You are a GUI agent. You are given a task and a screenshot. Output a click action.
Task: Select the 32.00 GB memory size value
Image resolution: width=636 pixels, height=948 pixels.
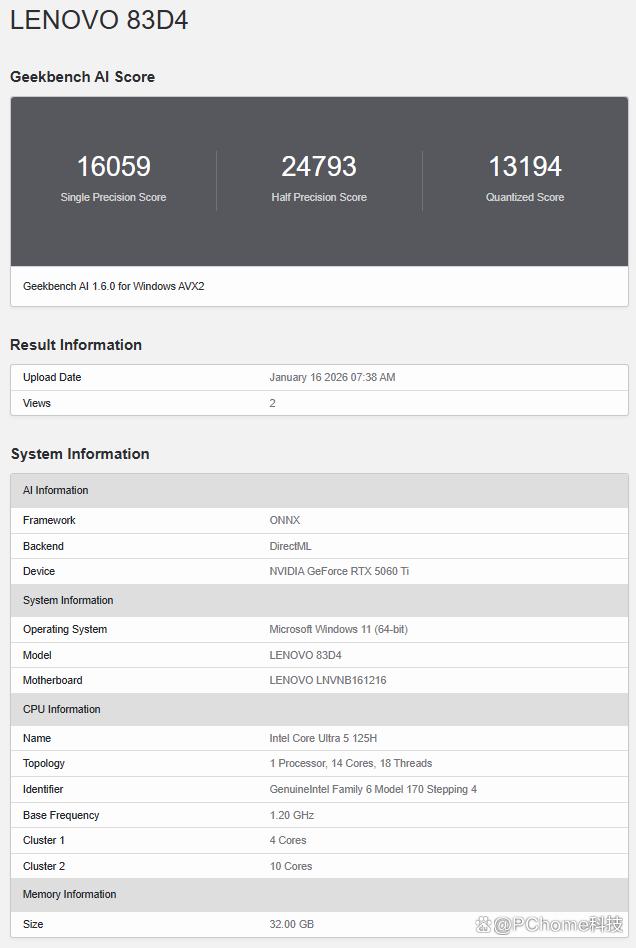coord(291,924)
